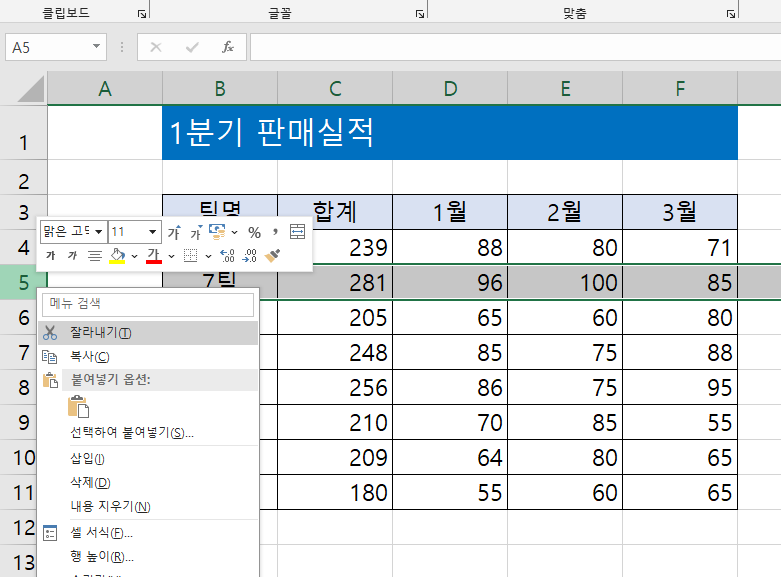Viewport: 781px width, 577px height.
Task: Increase decimal places
Action: click(x=227, y=256)
